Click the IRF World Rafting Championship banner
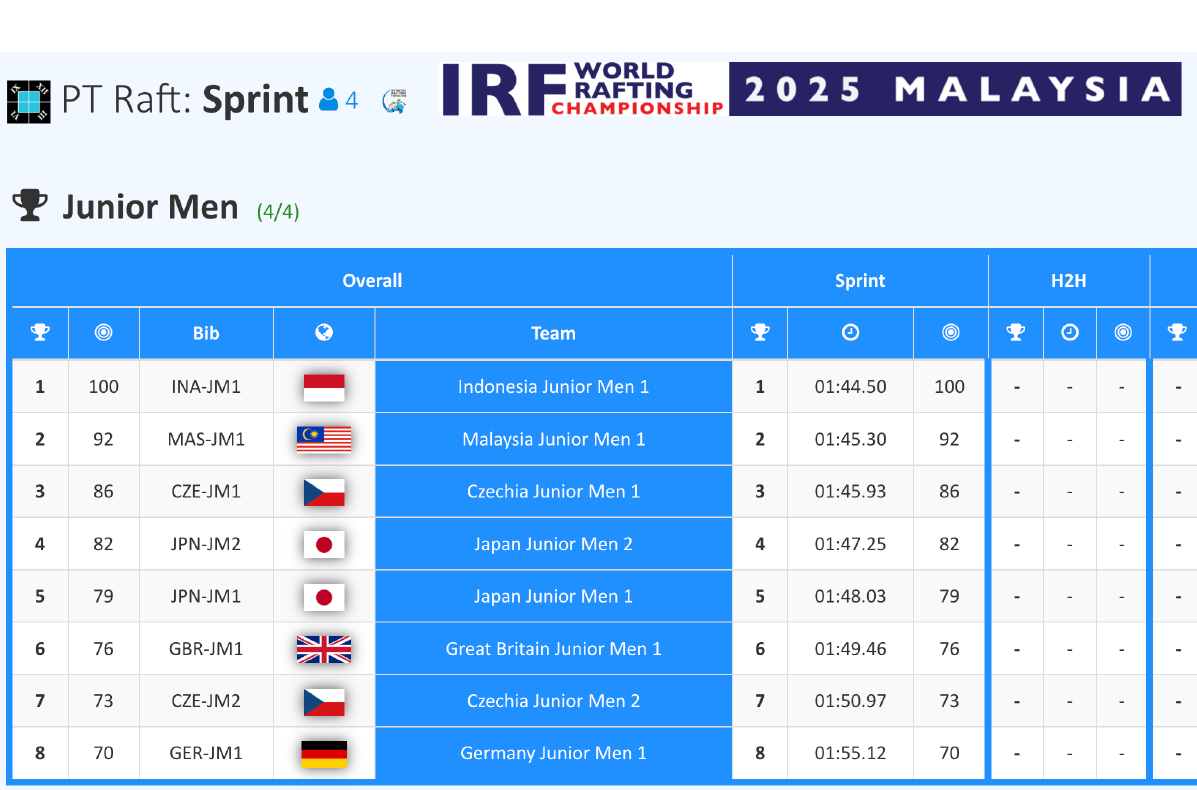The width and height of the screenshot is (1197, 790). (x=811, y=90)
